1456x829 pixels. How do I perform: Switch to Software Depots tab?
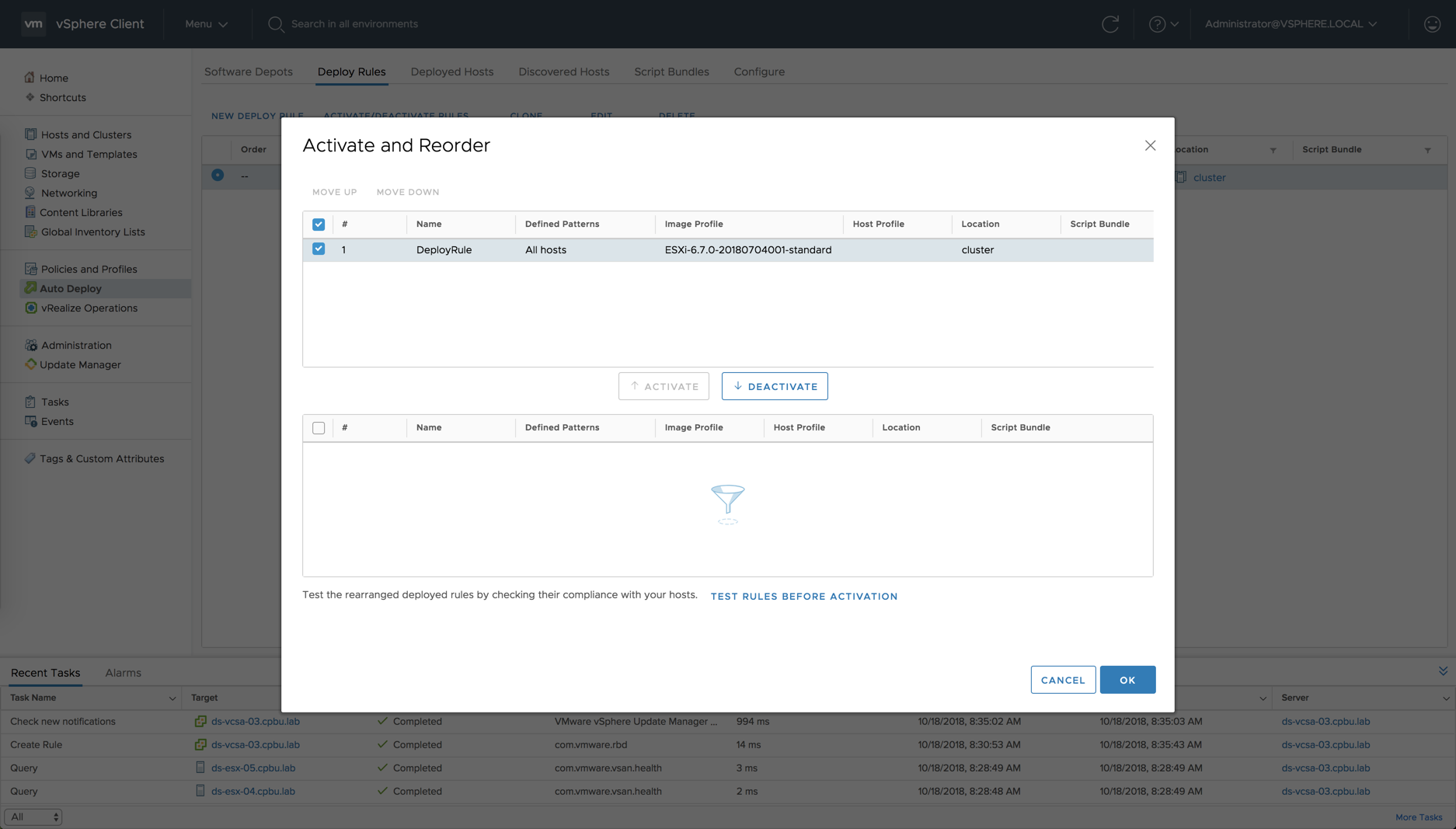click(x=249, y=71)
